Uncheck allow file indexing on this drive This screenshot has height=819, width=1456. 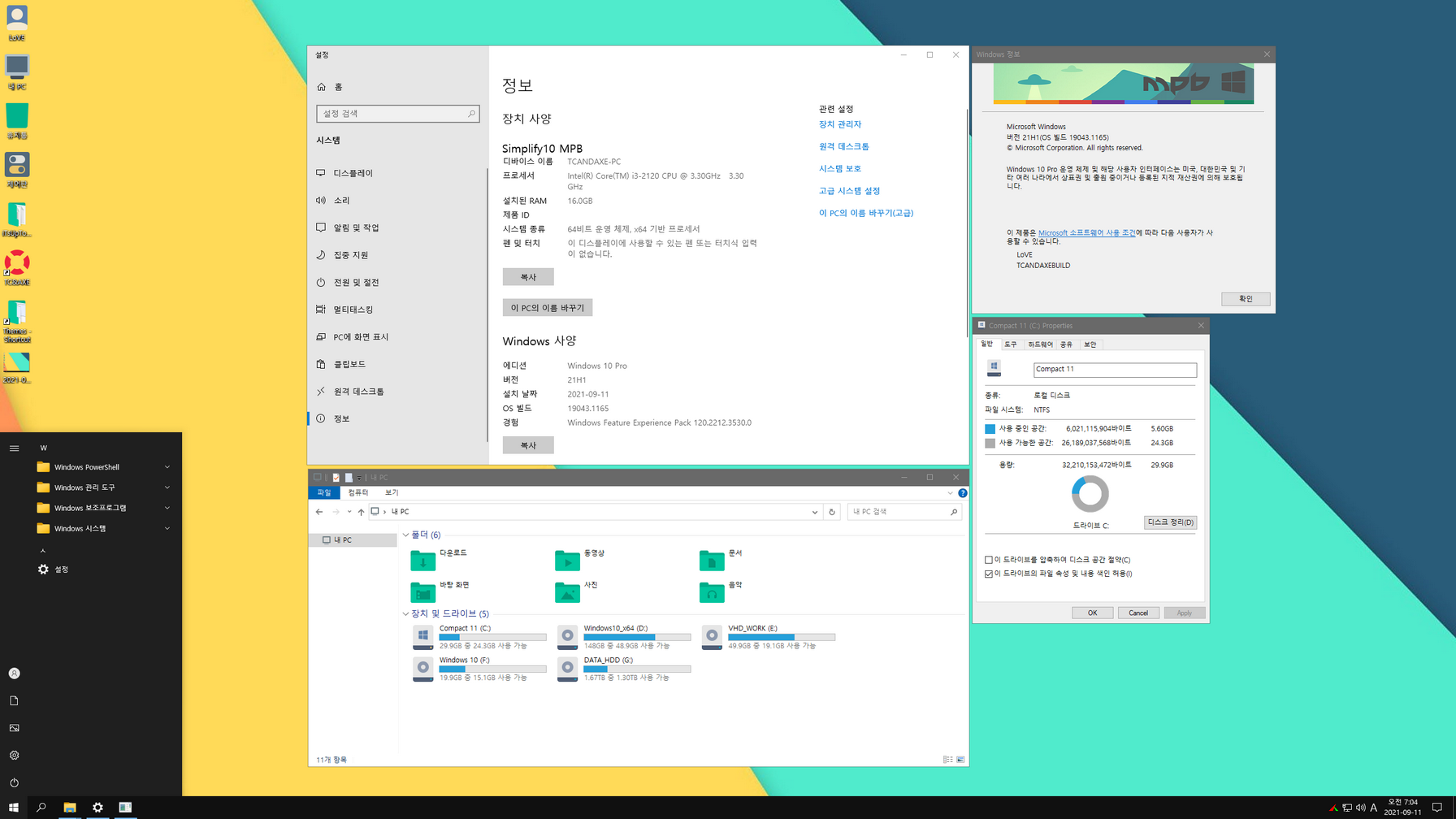click(989, 574)
